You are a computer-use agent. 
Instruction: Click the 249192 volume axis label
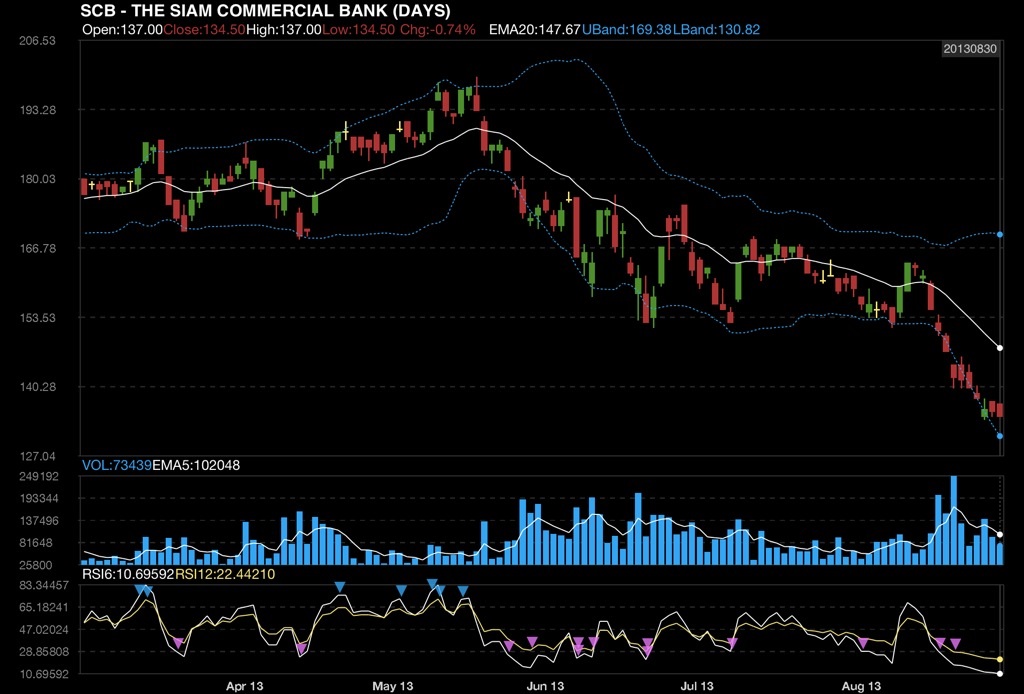[x=38, y=477]
